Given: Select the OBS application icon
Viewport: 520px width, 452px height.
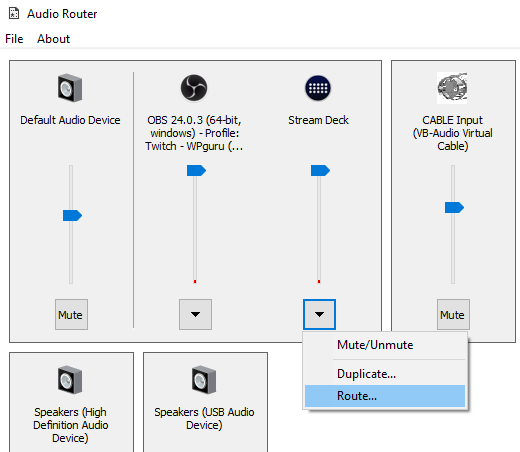Looking at the screenshot, I should (x=194, y=88).
